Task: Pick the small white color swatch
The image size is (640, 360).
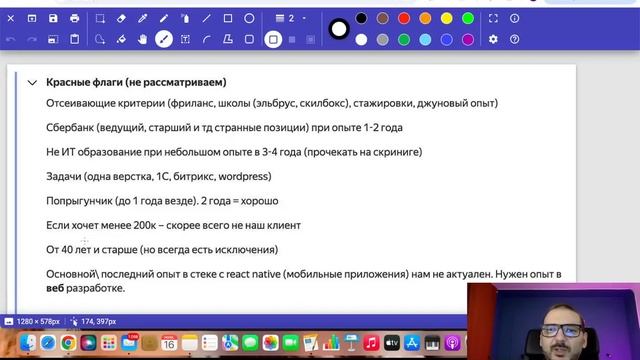Action: [361, 40]
